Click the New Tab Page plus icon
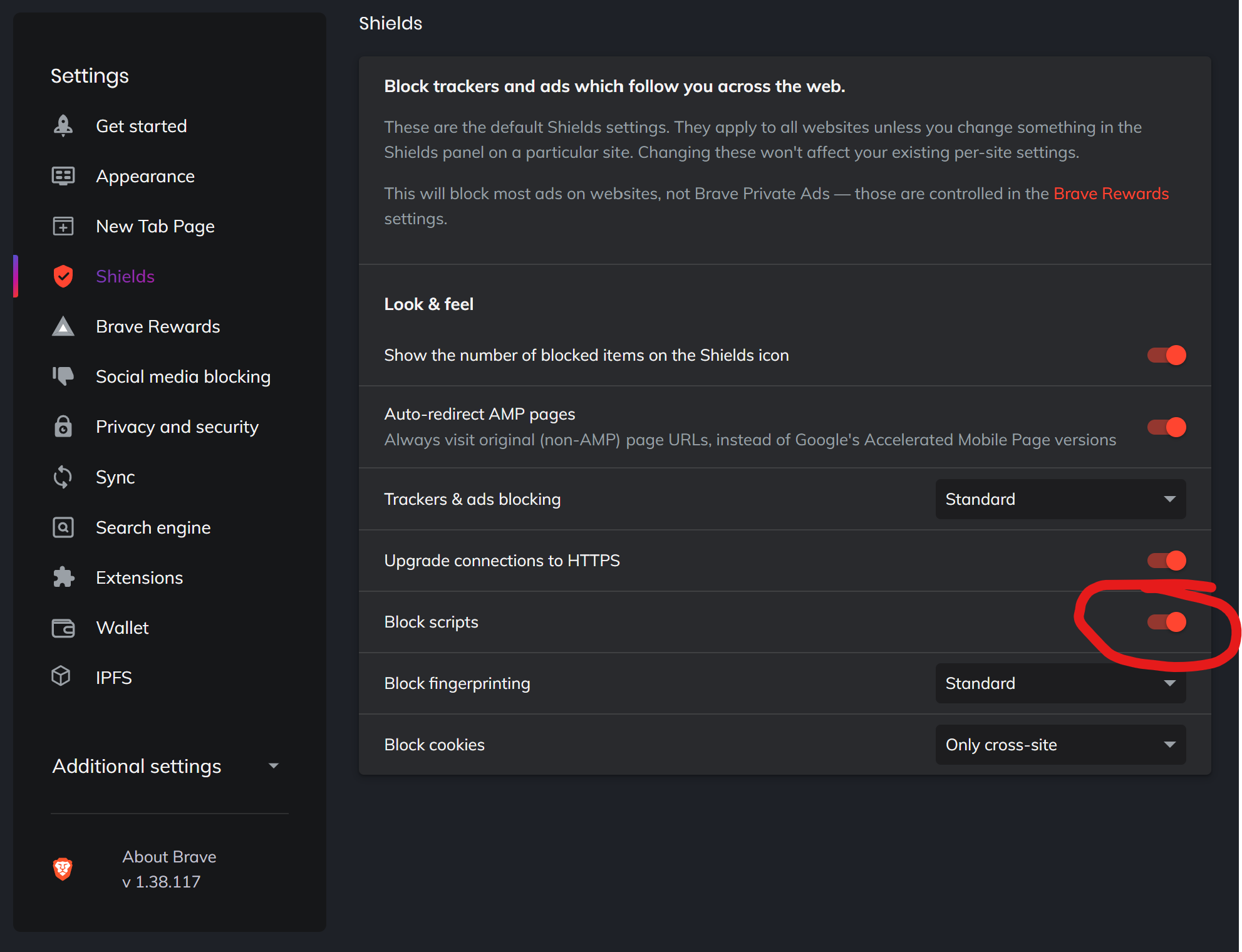 point(63,226)
